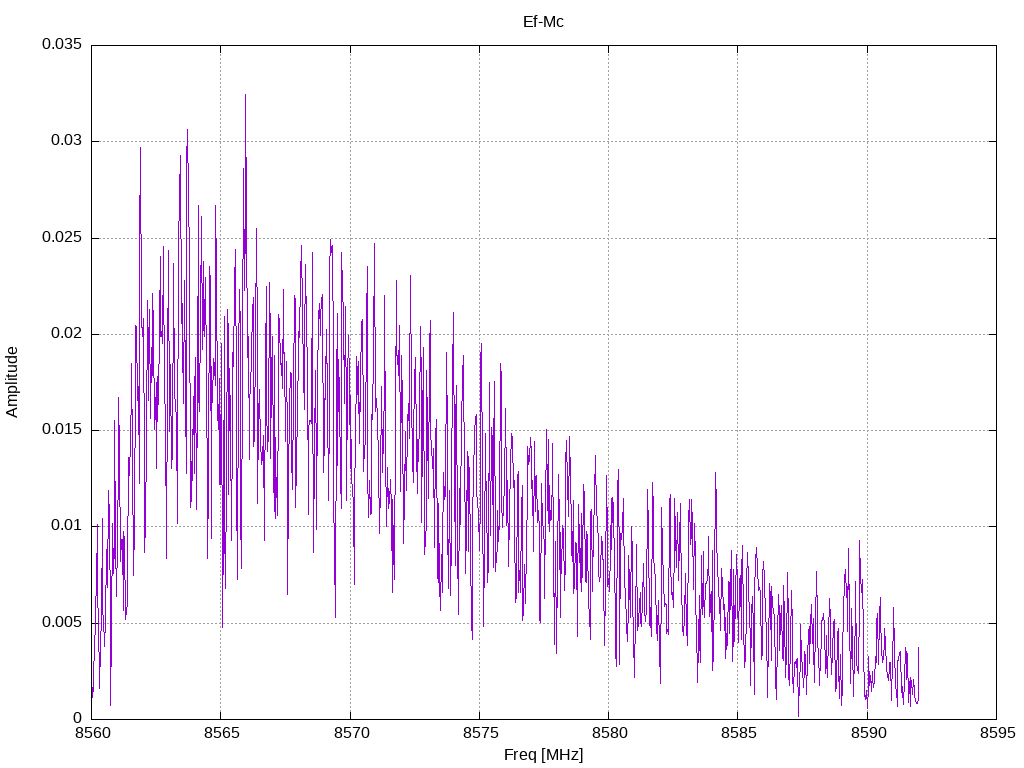Click the 8580 x-axis tick label
1024x768 pixels.
coord(609,733)
